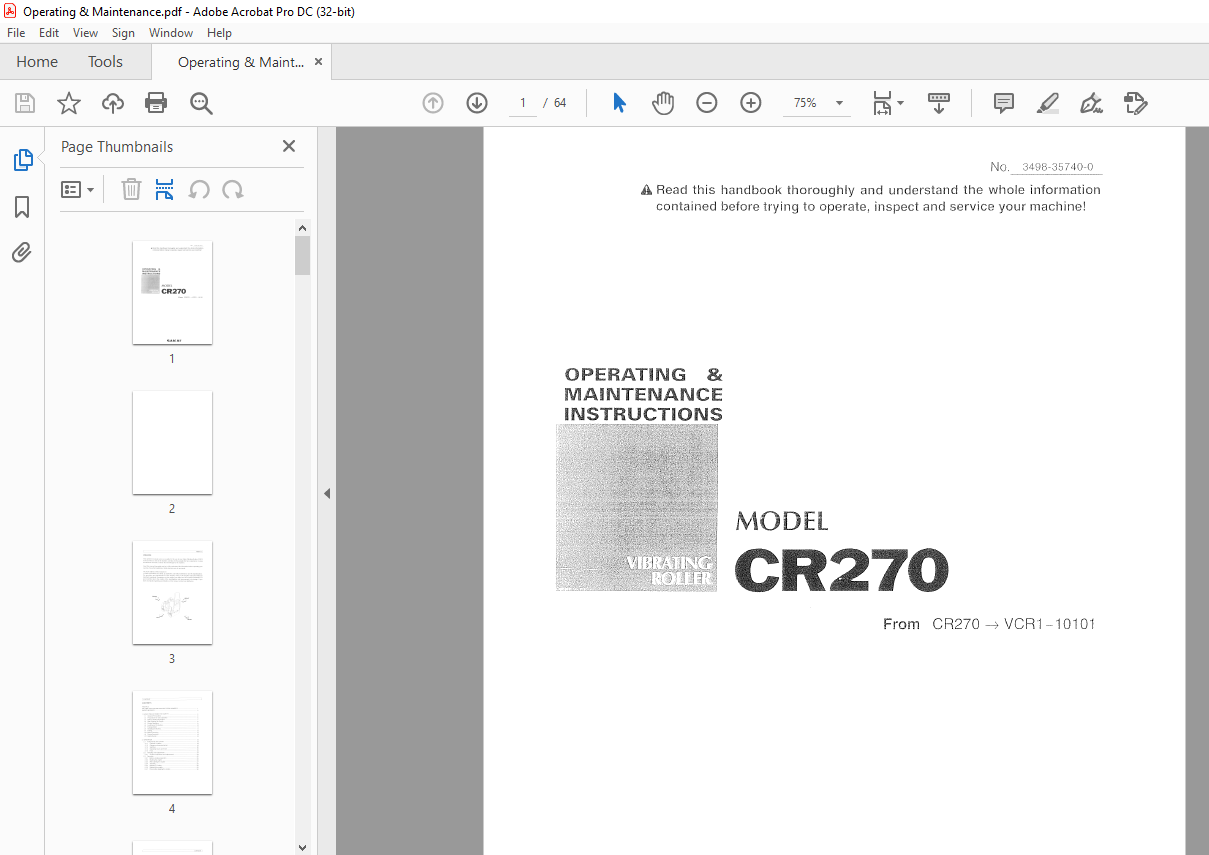Zoom in with the plus button
1209x855 pixels.
pos(751,103)
